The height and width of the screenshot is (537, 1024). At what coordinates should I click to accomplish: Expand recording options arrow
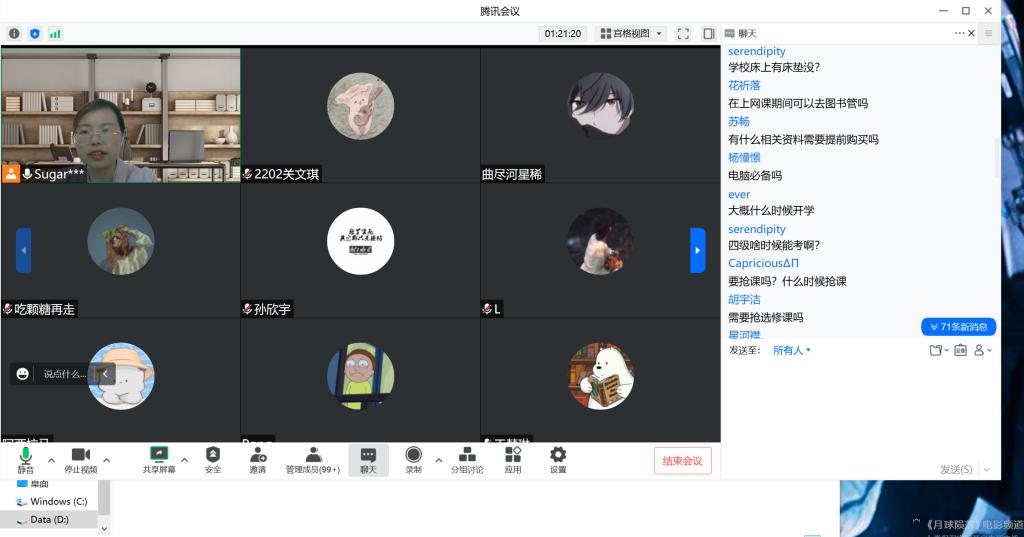coord(438,460)
